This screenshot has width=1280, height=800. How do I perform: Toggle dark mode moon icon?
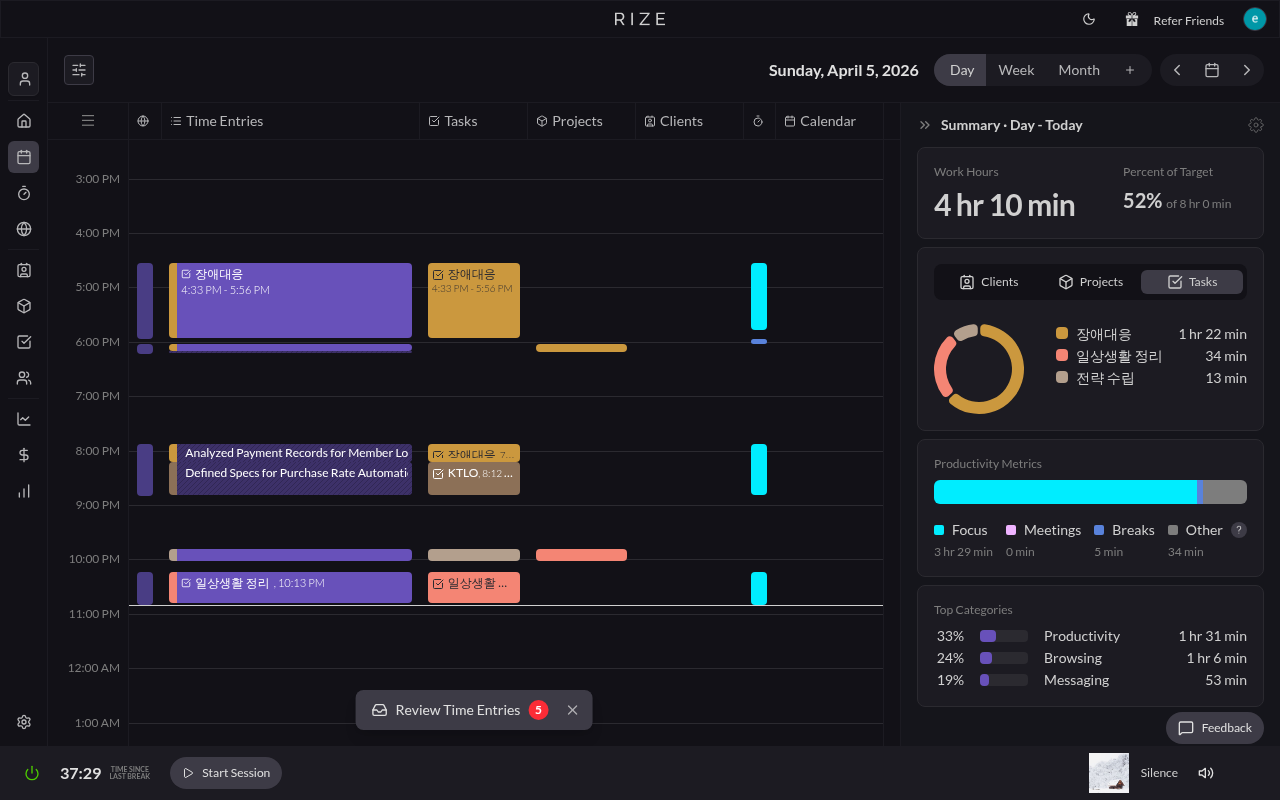(x=1089, y=19)
